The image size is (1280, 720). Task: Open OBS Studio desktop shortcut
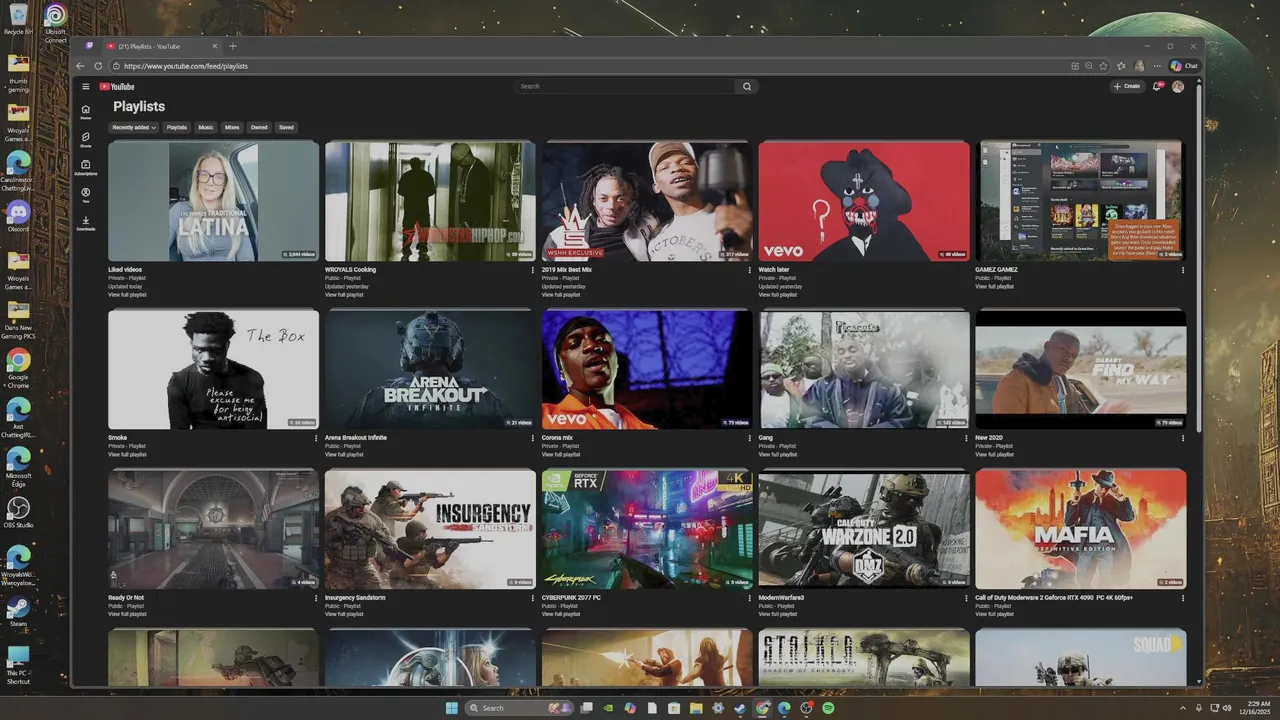pos(18,512)
